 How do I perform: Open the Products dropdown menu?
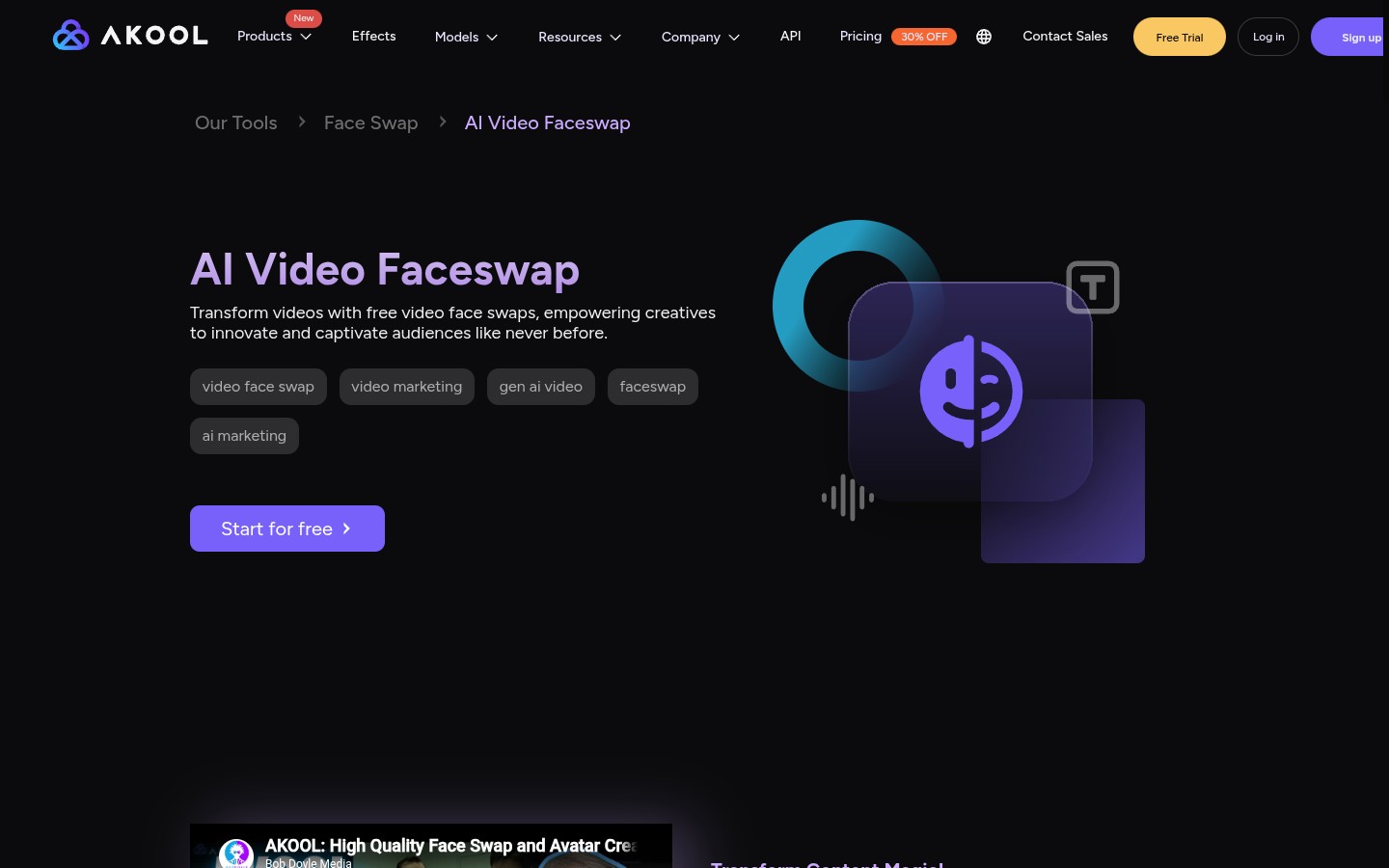pos(275,37)
